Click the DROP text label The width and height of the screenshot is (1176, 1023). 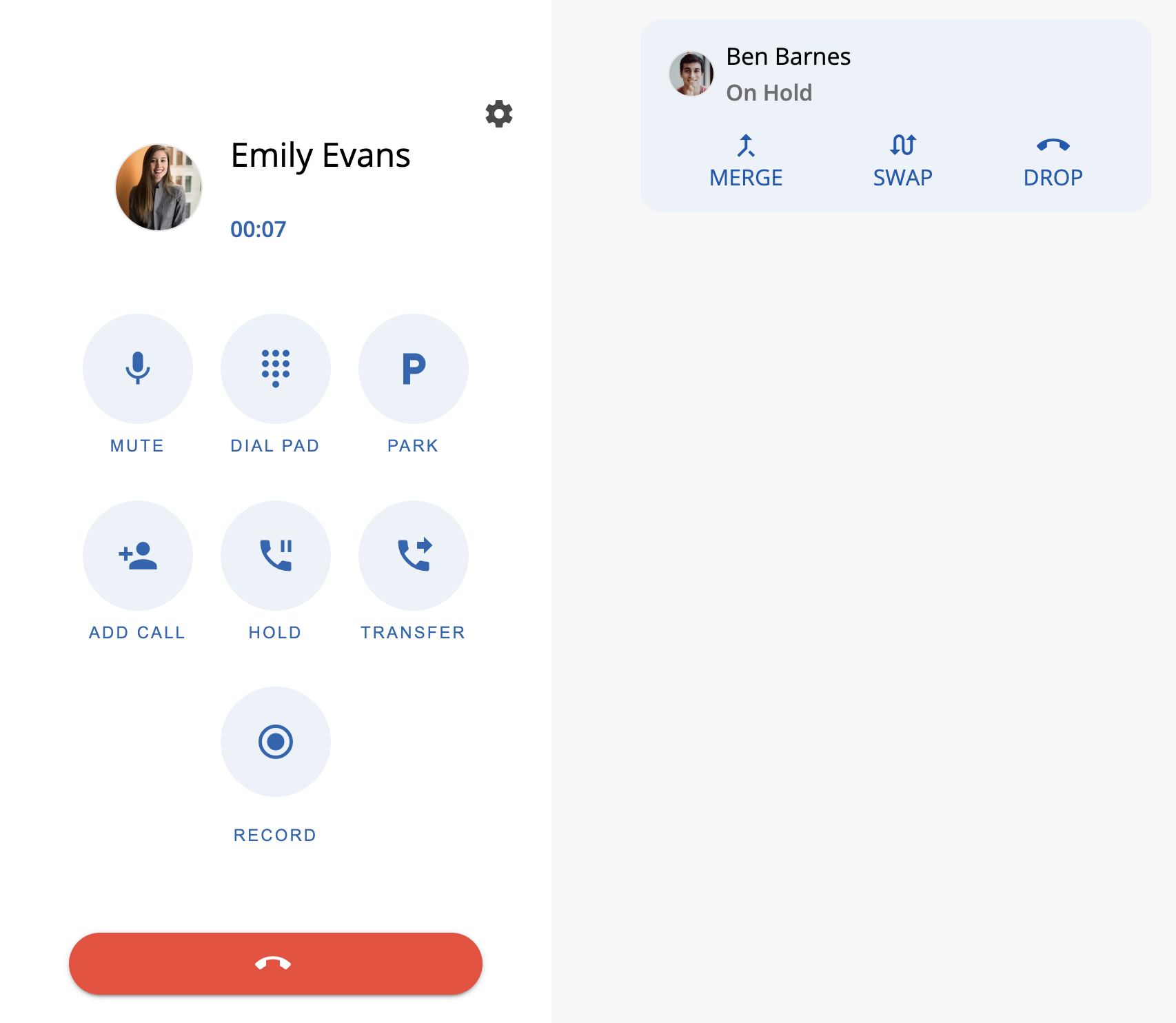(1053, 178)
